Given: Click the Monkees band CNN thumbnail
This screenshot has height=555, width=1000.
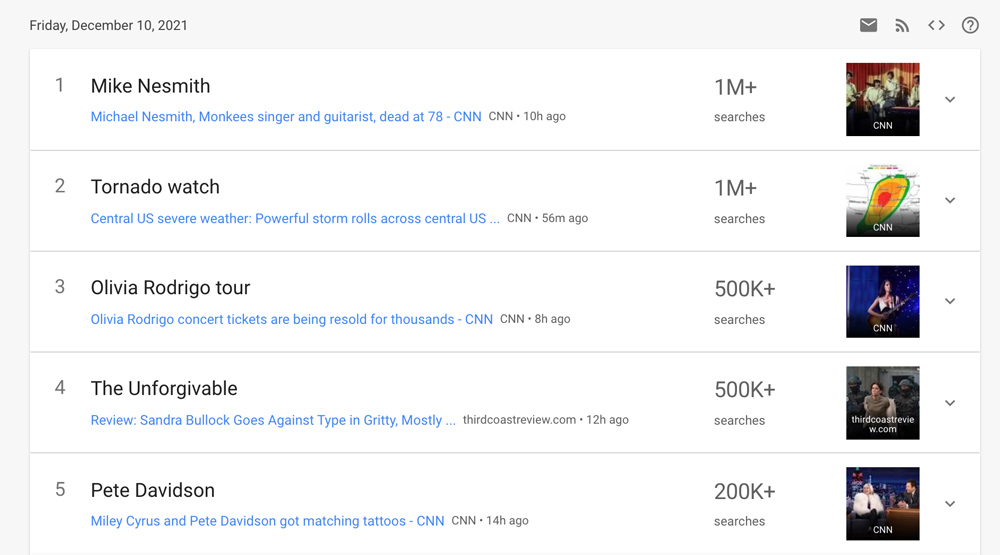Looking at the screenshot, I should tap(883, 100).
